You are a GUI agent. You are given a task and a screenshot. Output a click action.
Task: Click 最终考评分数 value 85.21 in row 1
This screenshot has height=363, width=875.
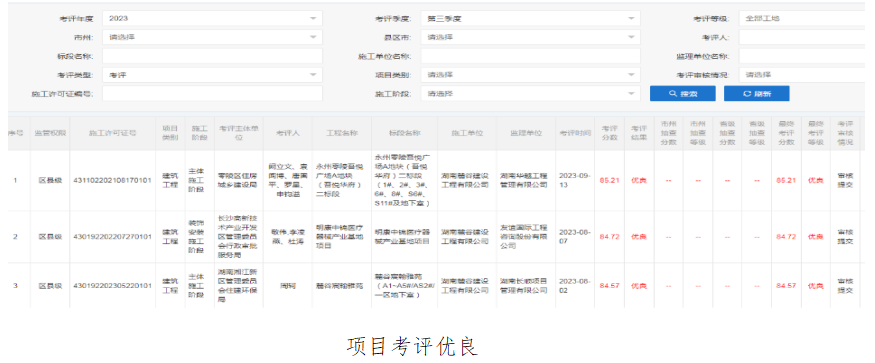(786, 181)
